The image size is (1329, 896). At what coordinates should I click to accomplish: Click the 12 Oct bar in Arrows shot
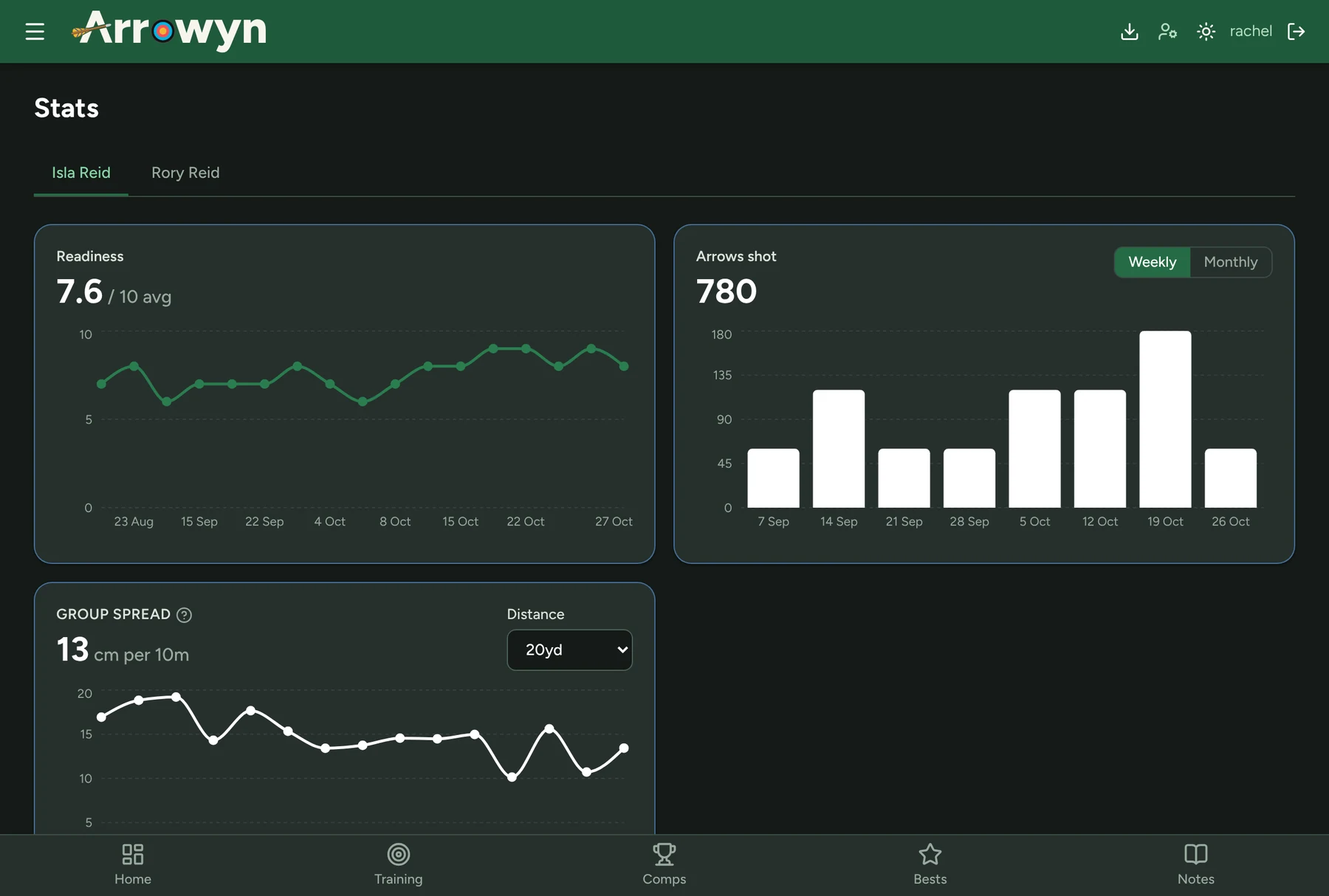[1100, 449]
